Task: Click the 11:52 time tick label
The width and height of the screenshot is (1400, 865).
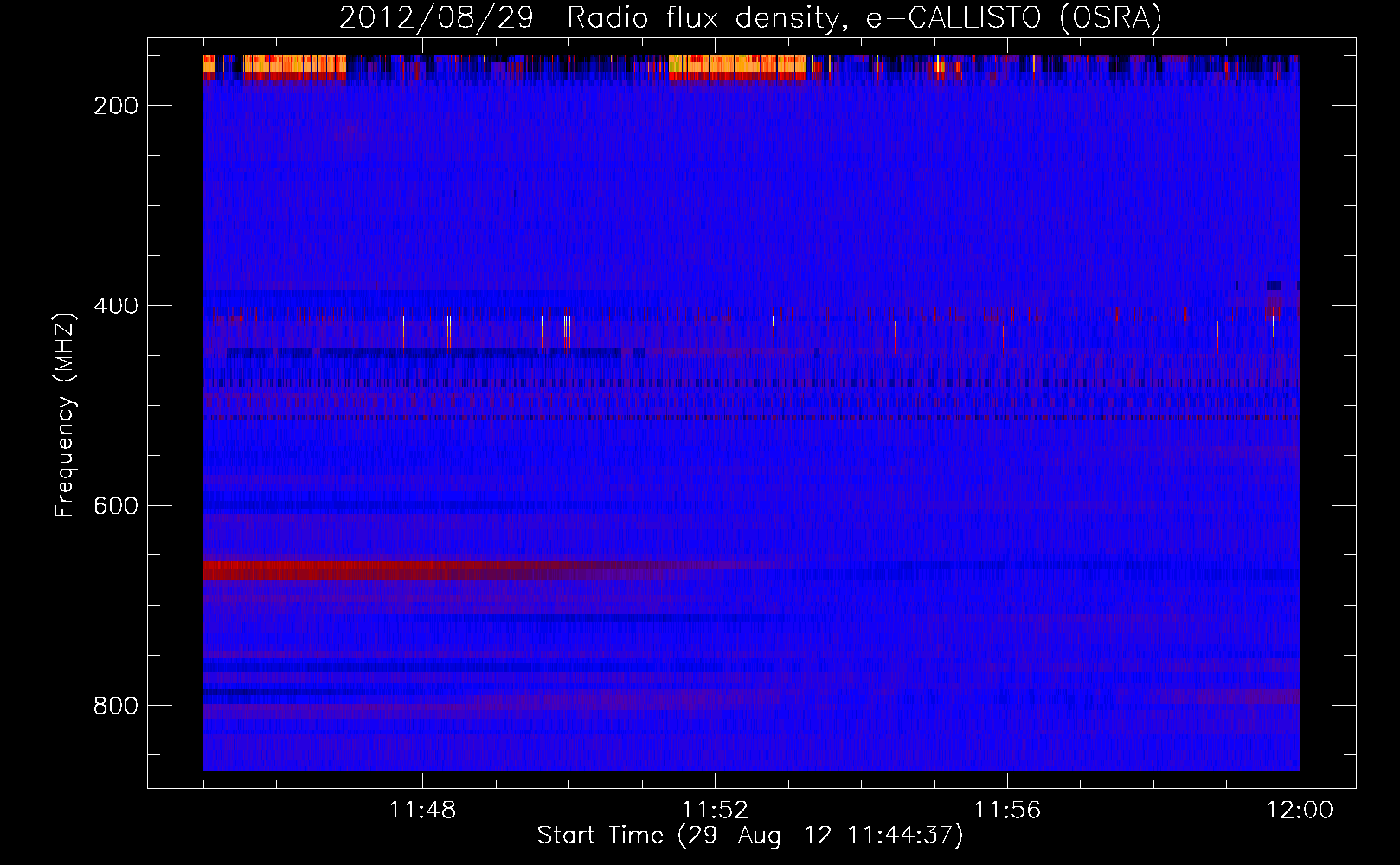Action: 715,811
